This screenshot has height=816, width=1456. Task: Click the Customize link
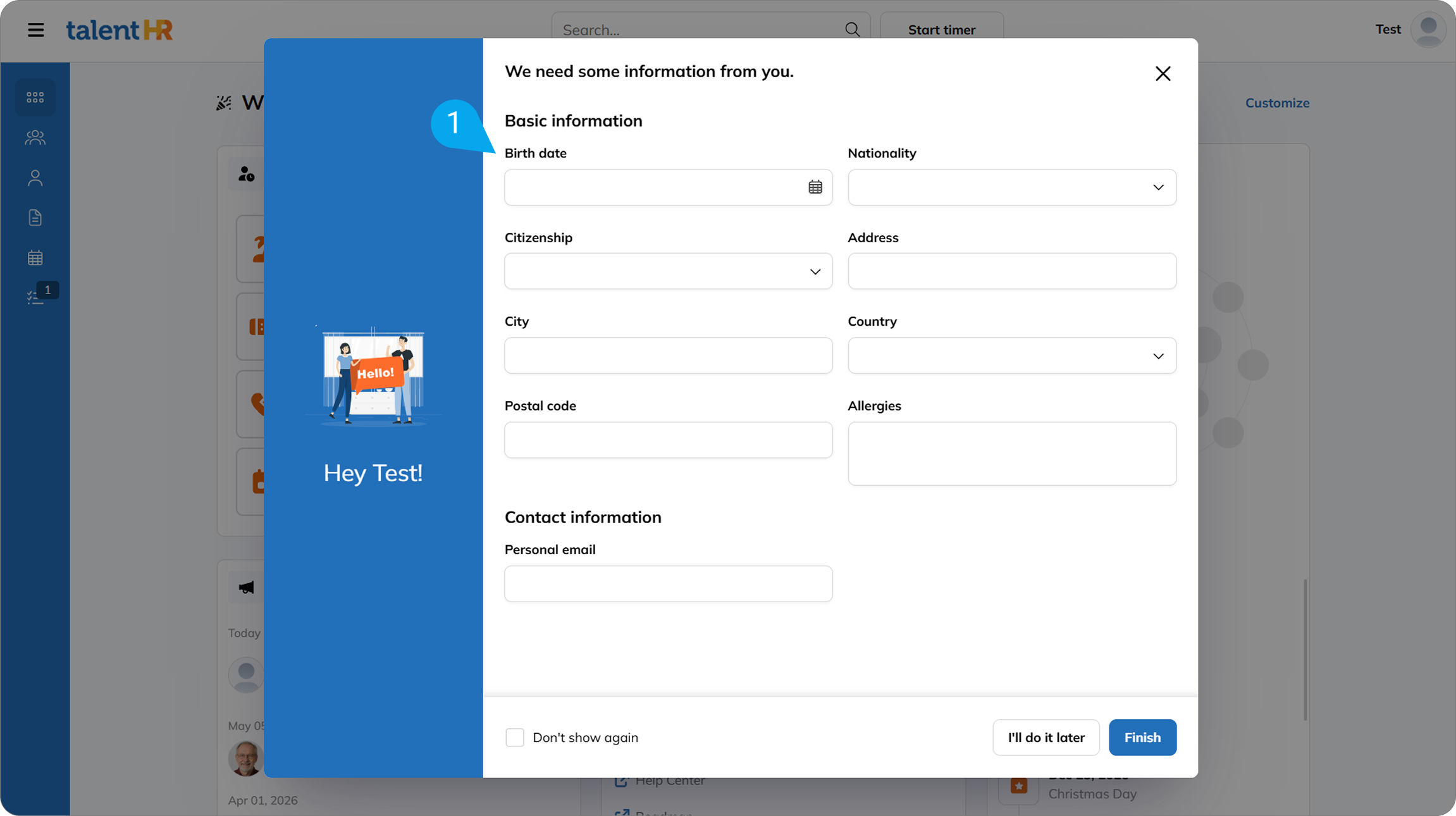[x=1277, y=102]
